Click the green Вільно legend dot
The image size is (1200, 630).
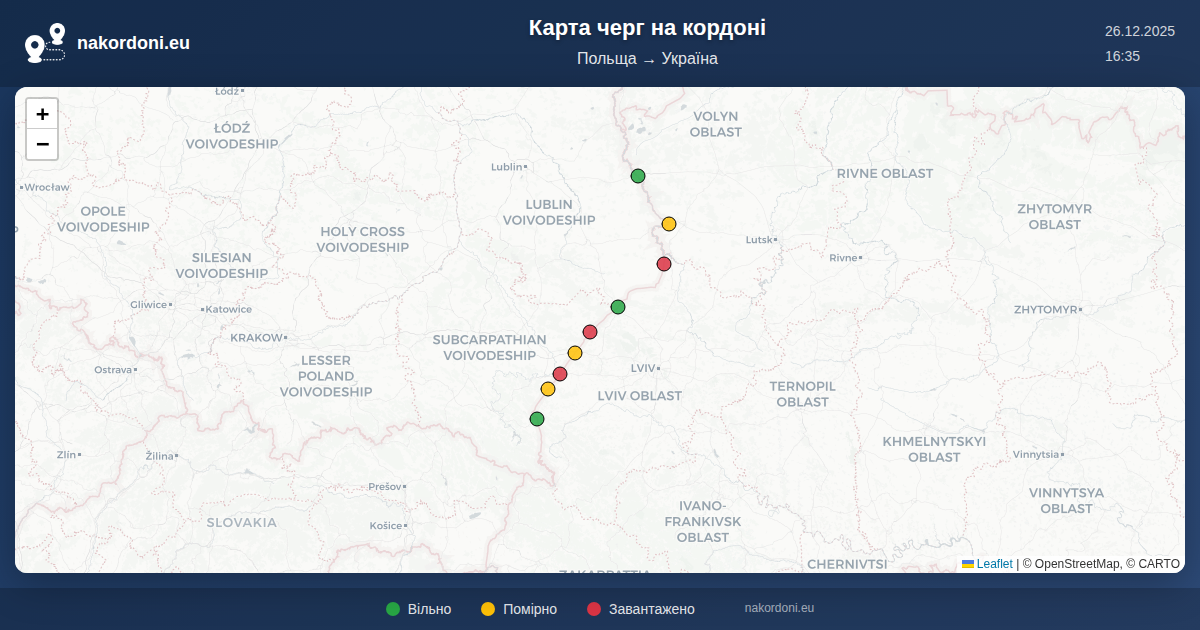coord(393,609)
